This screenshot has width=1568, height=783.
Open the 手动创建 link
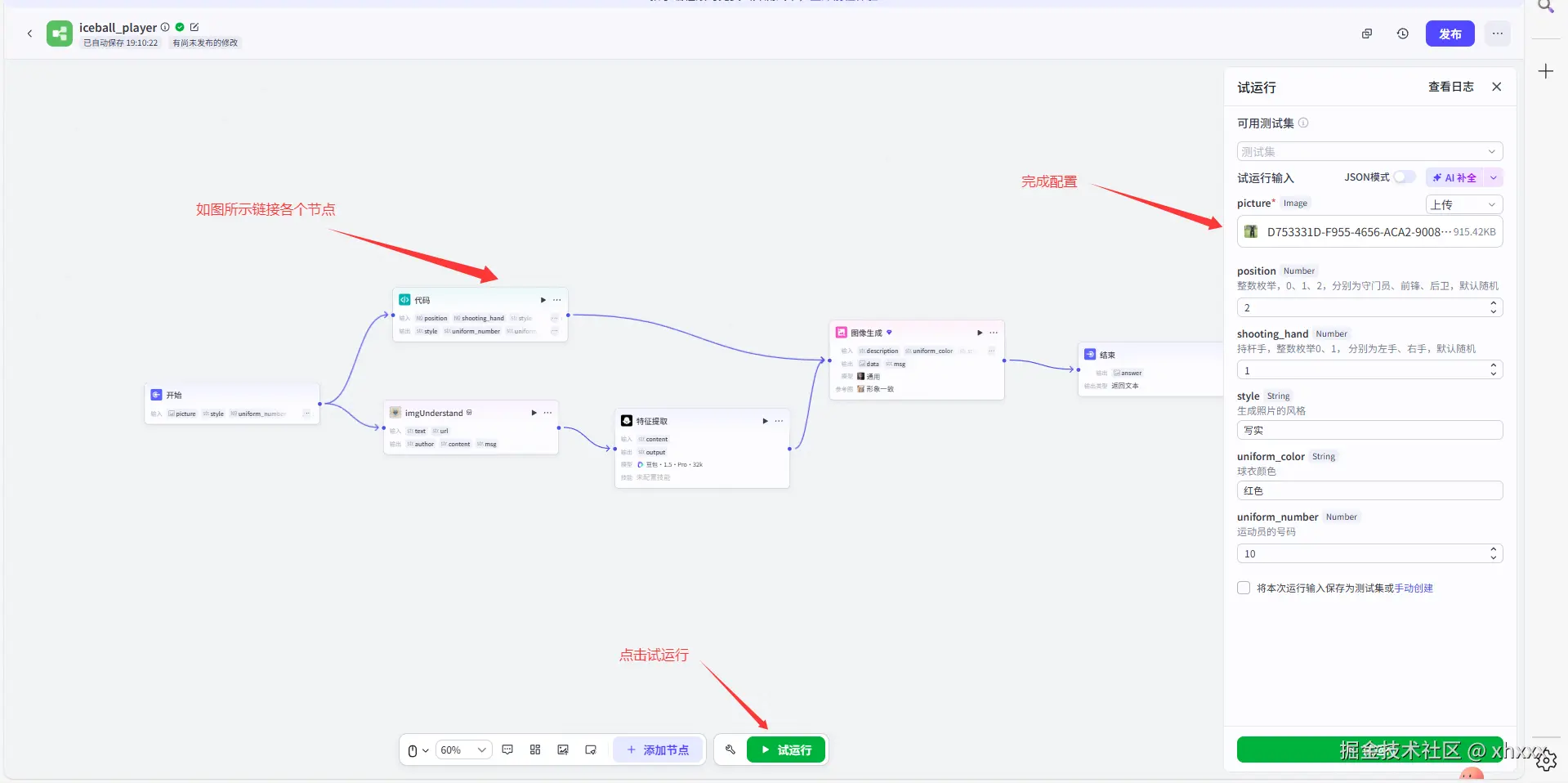tap(1414, 588)
